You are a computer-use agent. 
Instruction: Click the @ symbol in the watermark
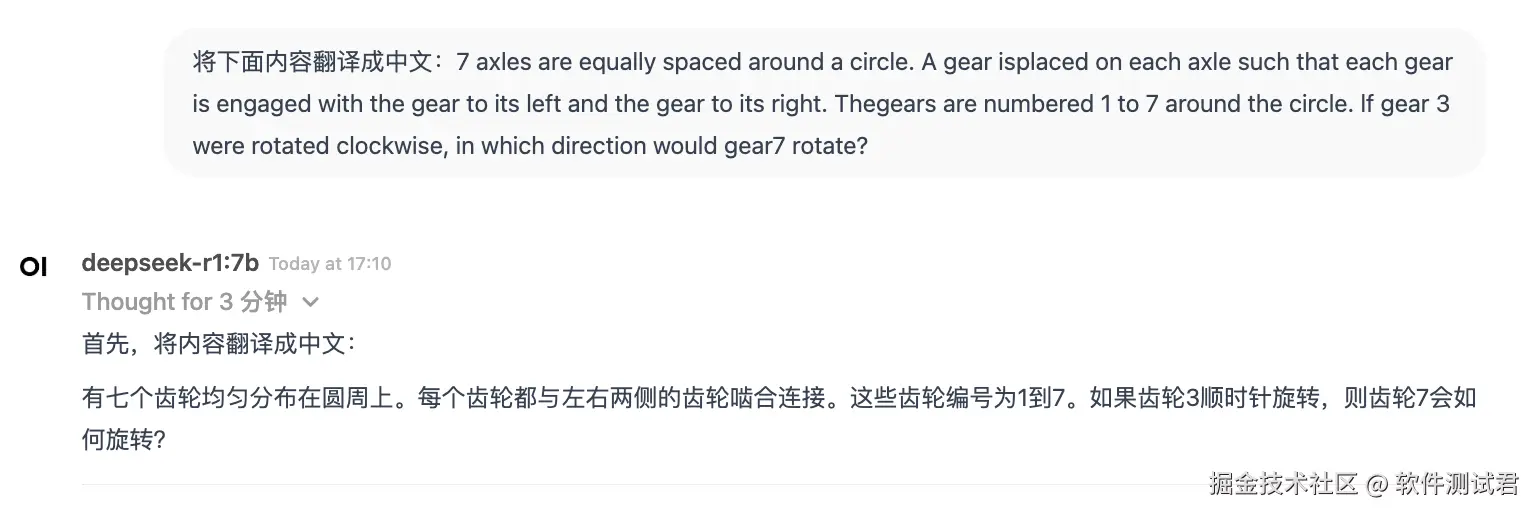click(x=1377, y=486)
